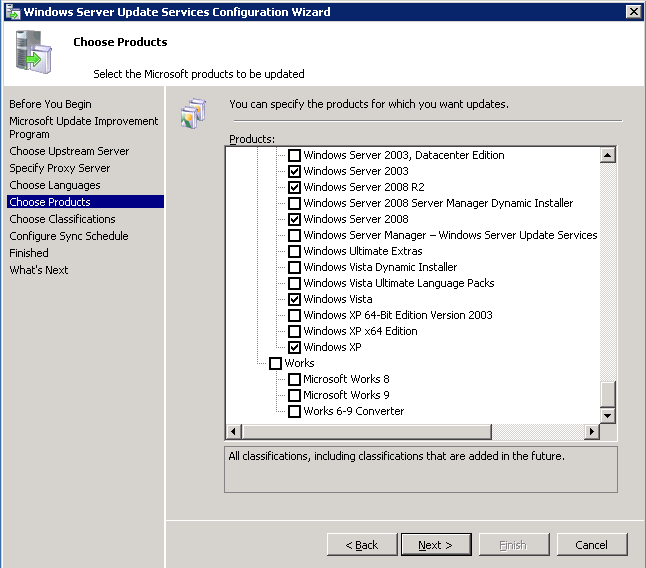The image size is (646, 568).
Task: Click the Back button
Action: point(362,545)
